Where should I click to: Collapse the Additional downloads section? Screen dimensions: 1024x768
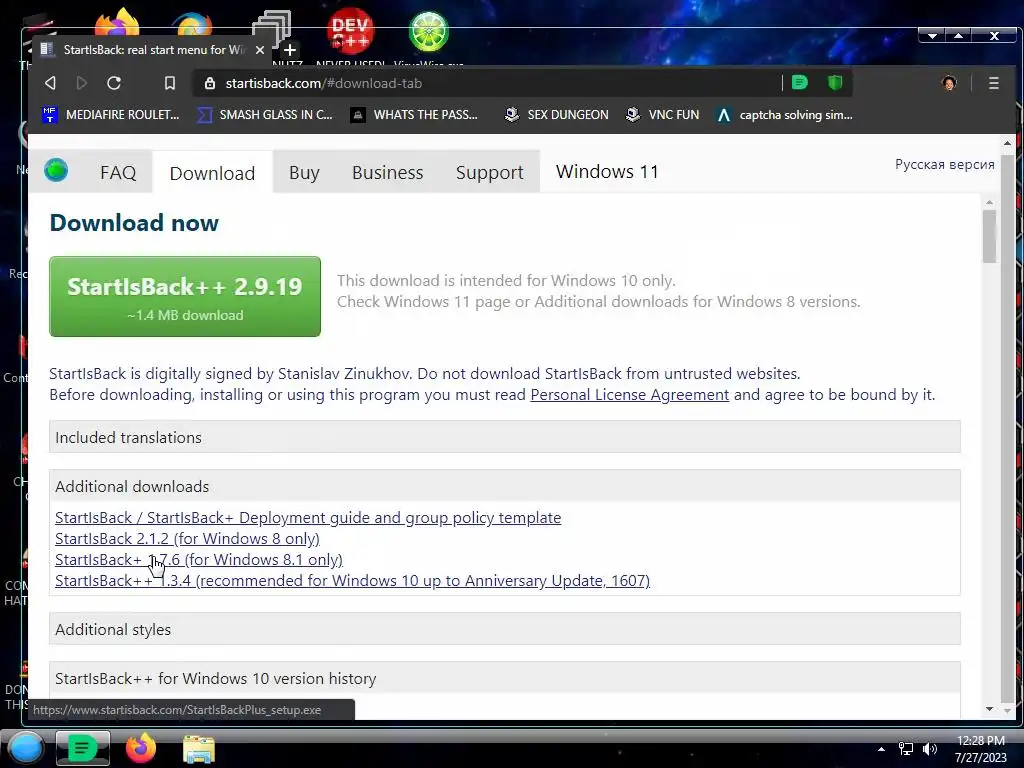(505, 486)
